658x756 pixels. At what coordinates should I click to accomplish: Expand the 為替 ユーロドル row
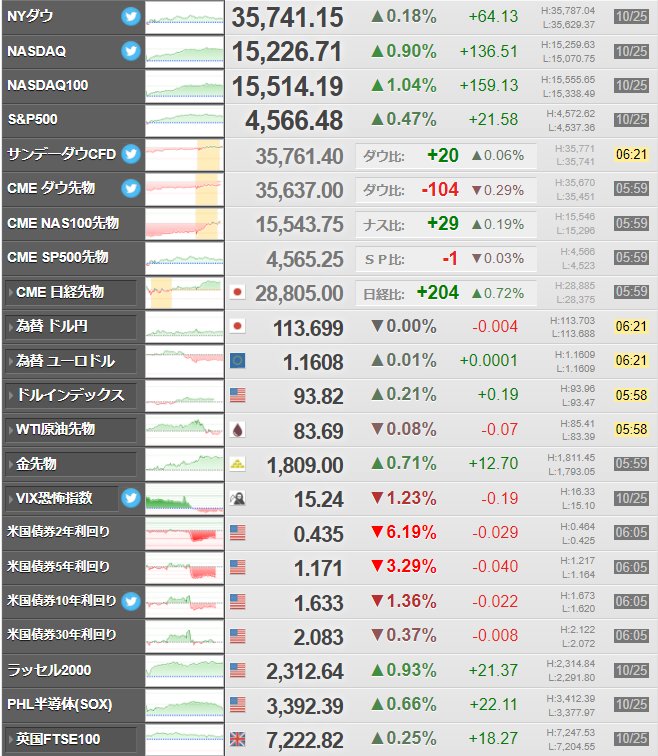tap(70, 361)
